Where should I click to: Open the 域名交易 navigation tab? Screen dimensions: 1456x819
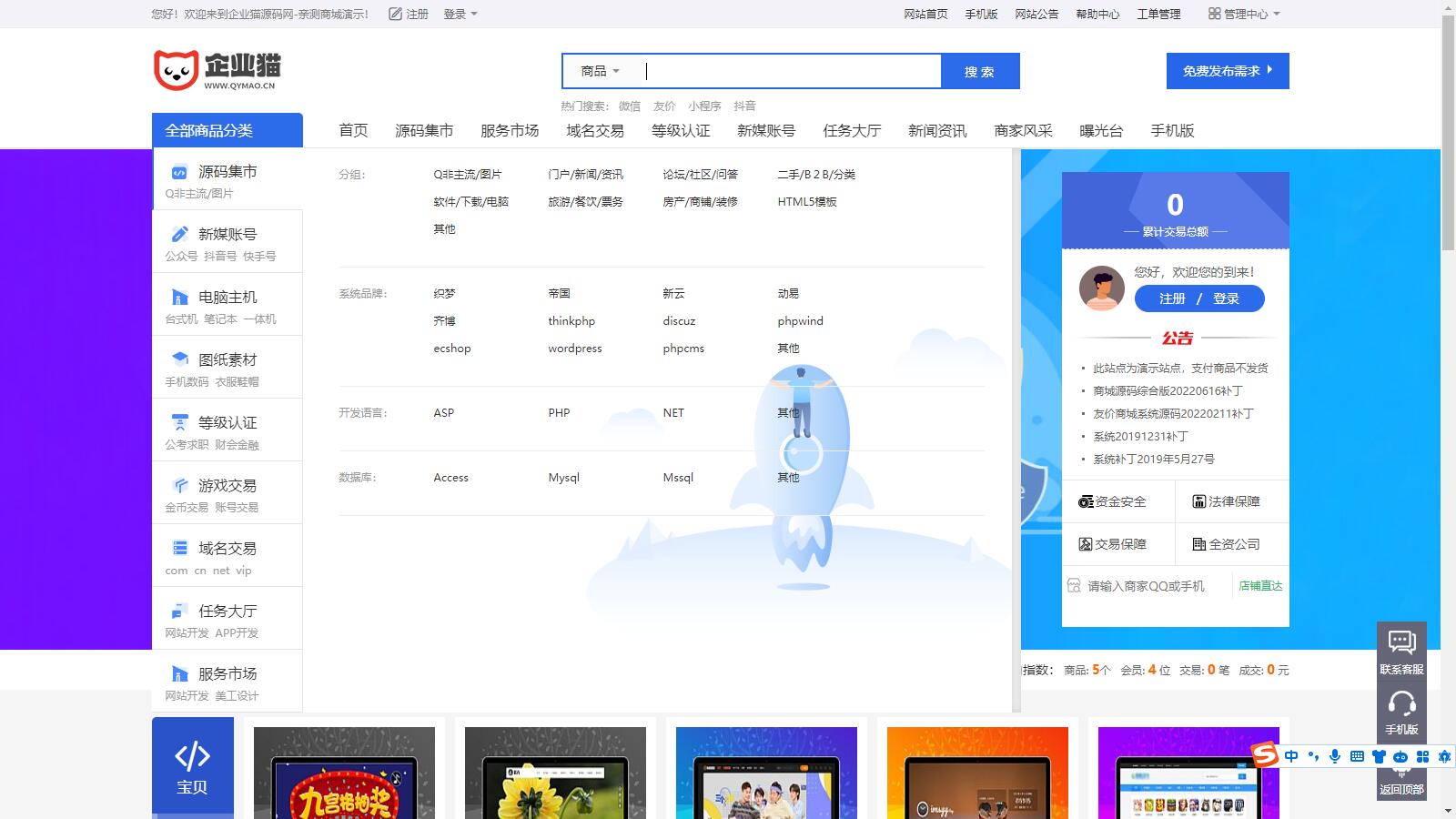tap(594, 131)
